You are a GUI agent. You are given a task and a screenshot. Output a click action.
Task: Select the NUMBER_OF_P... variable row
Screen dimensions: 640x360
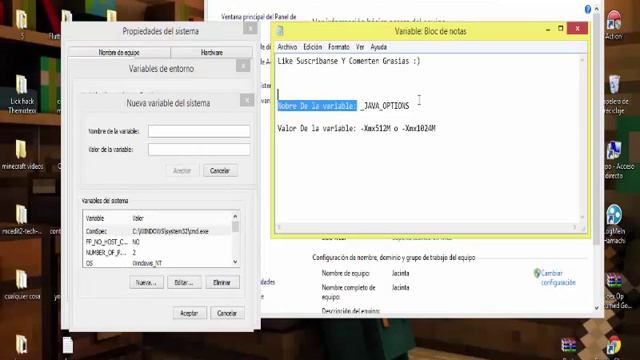157,252
